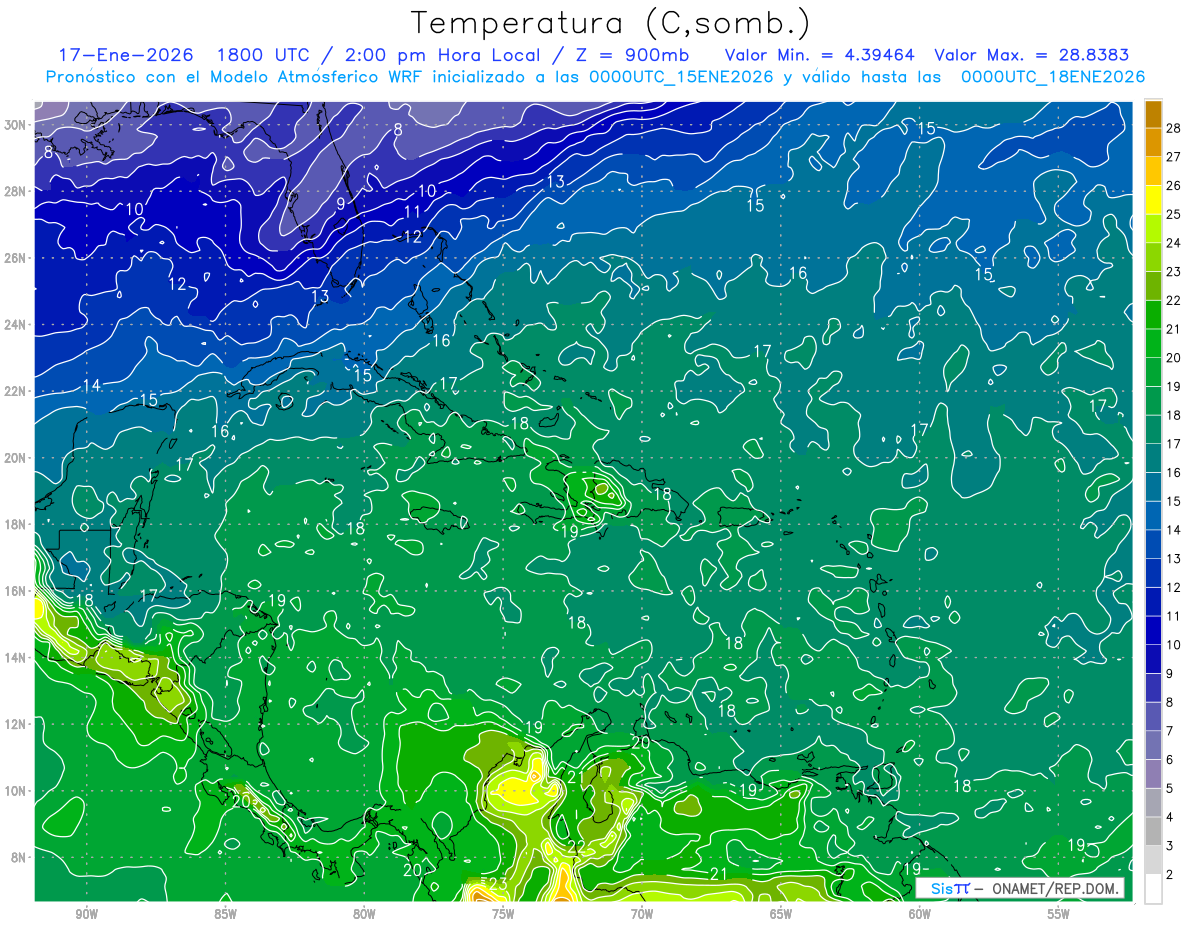Click the '14N' latitude axis label
The height and width of the screenshot is (927, 1200).
pos(17,657)
